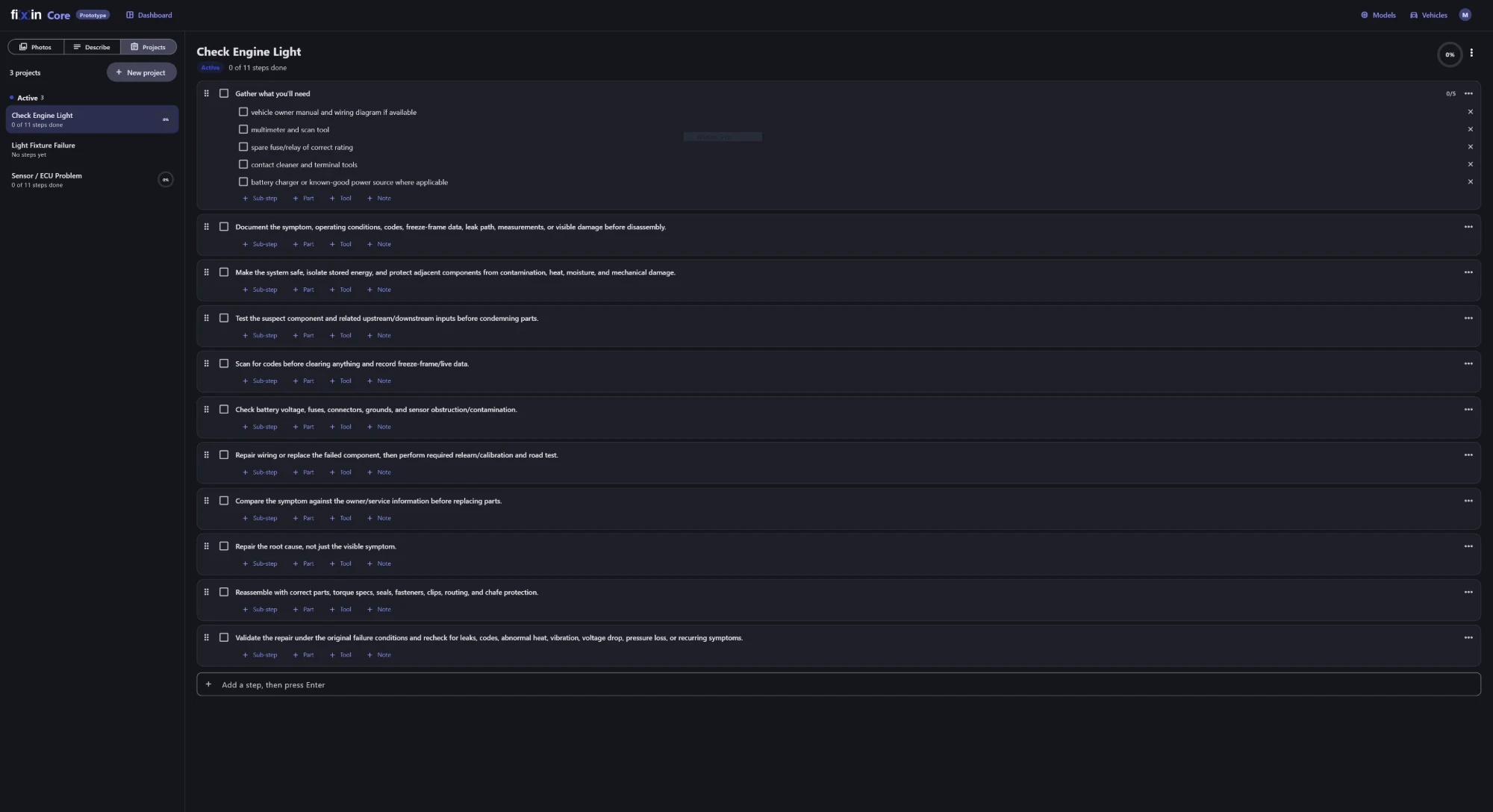Switch to the Photos tab
Screen dimensions: 1493x812
tap(36, 47)
